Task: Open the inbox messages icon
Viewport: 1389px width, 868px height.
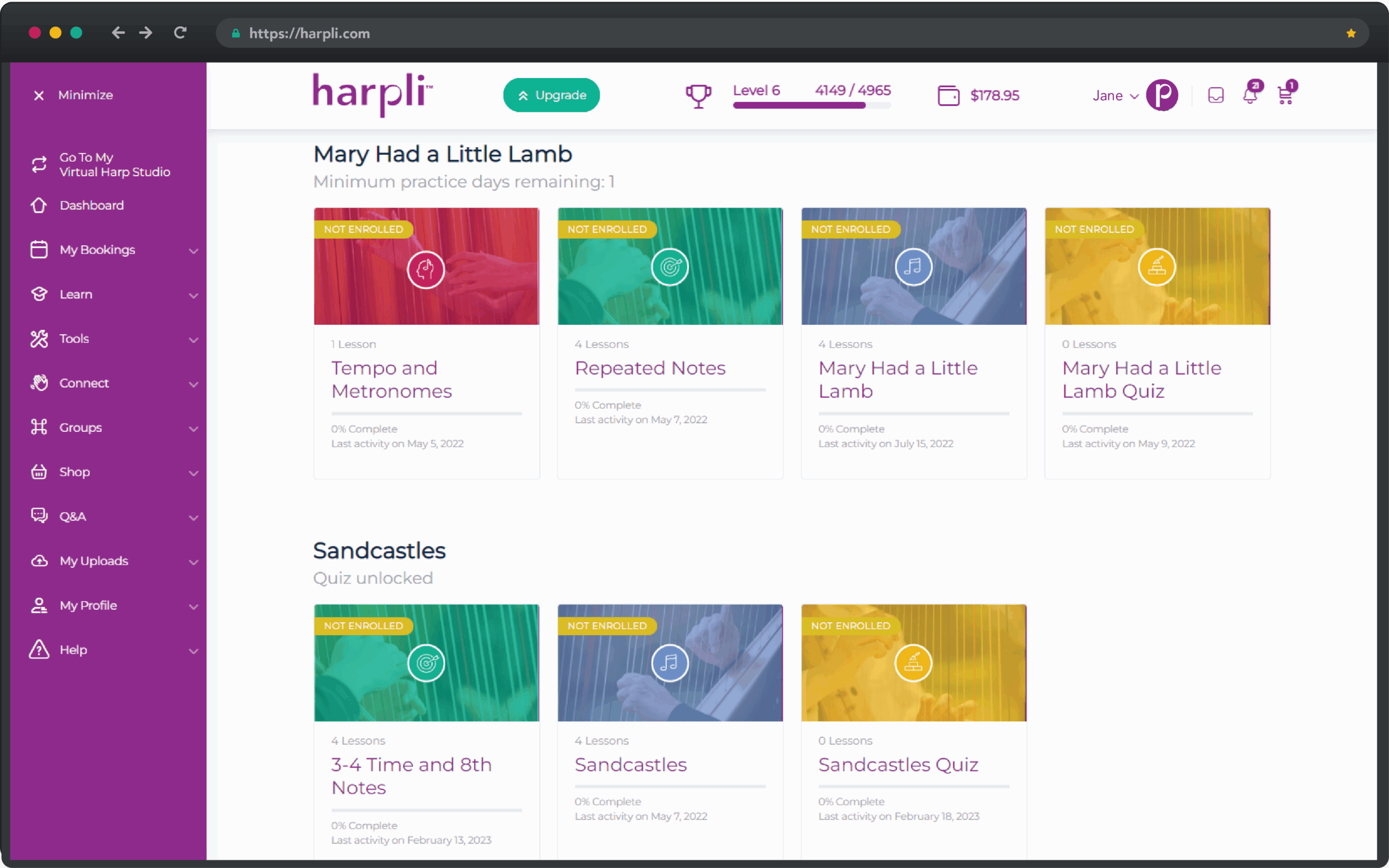Action: [x=1216, y=95]
